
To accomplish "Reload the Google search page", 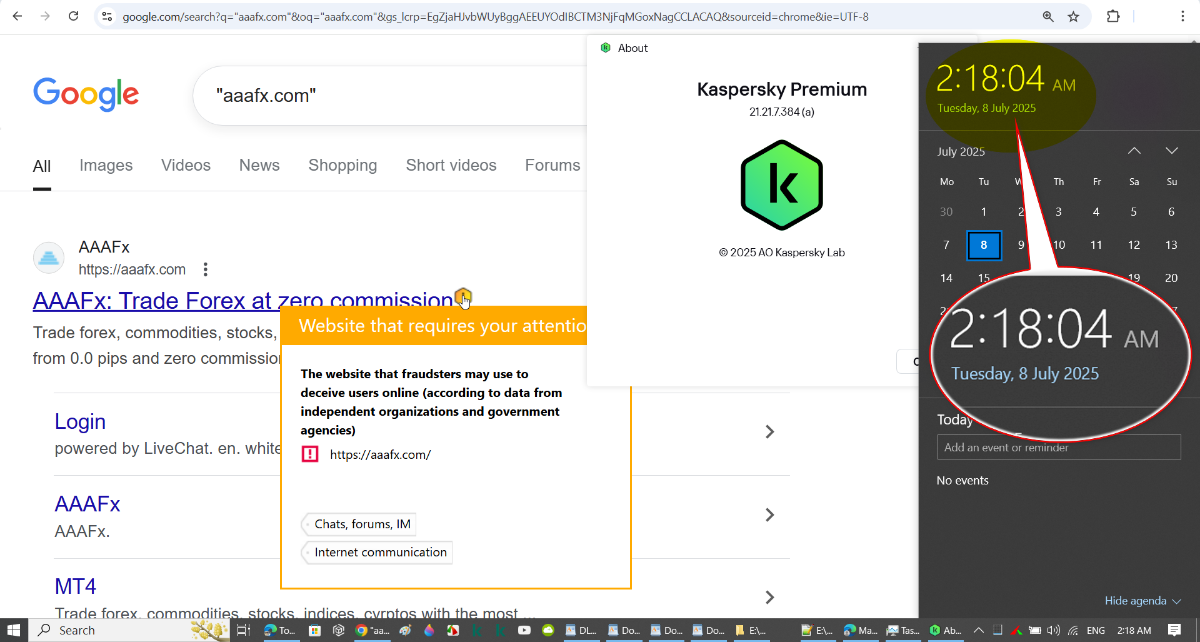I will click(x=73, y=16).
